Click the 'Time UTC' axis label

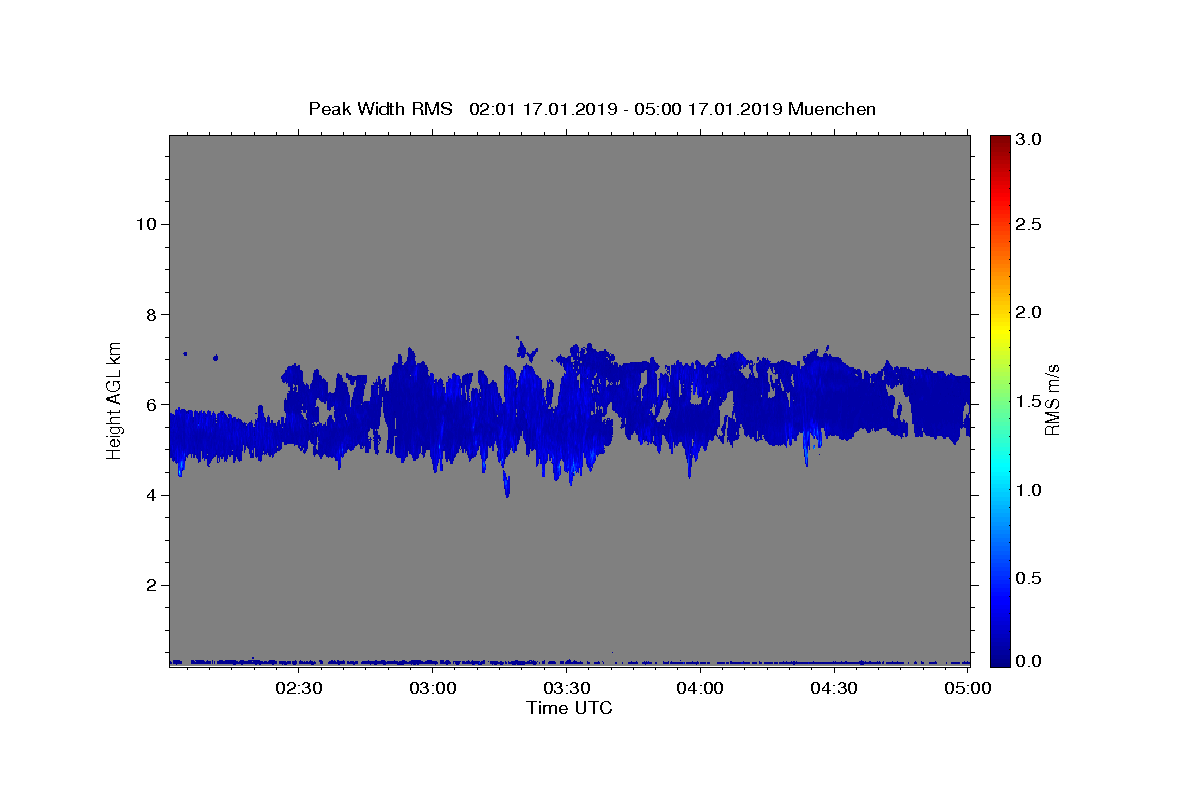(569, 708)
